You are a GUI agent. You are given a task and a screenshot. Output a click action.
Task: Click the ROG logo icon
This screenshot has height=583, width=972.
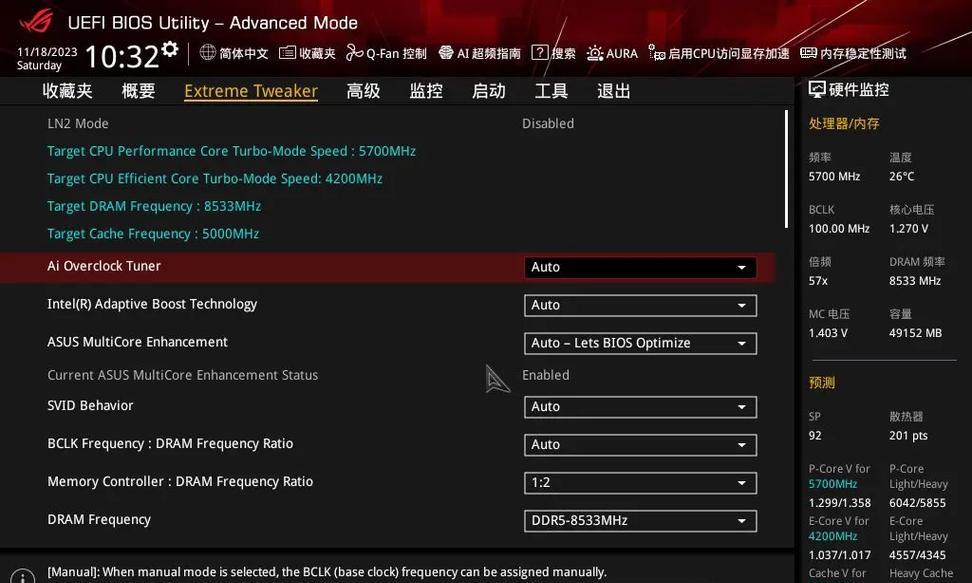tap(35, 20)
